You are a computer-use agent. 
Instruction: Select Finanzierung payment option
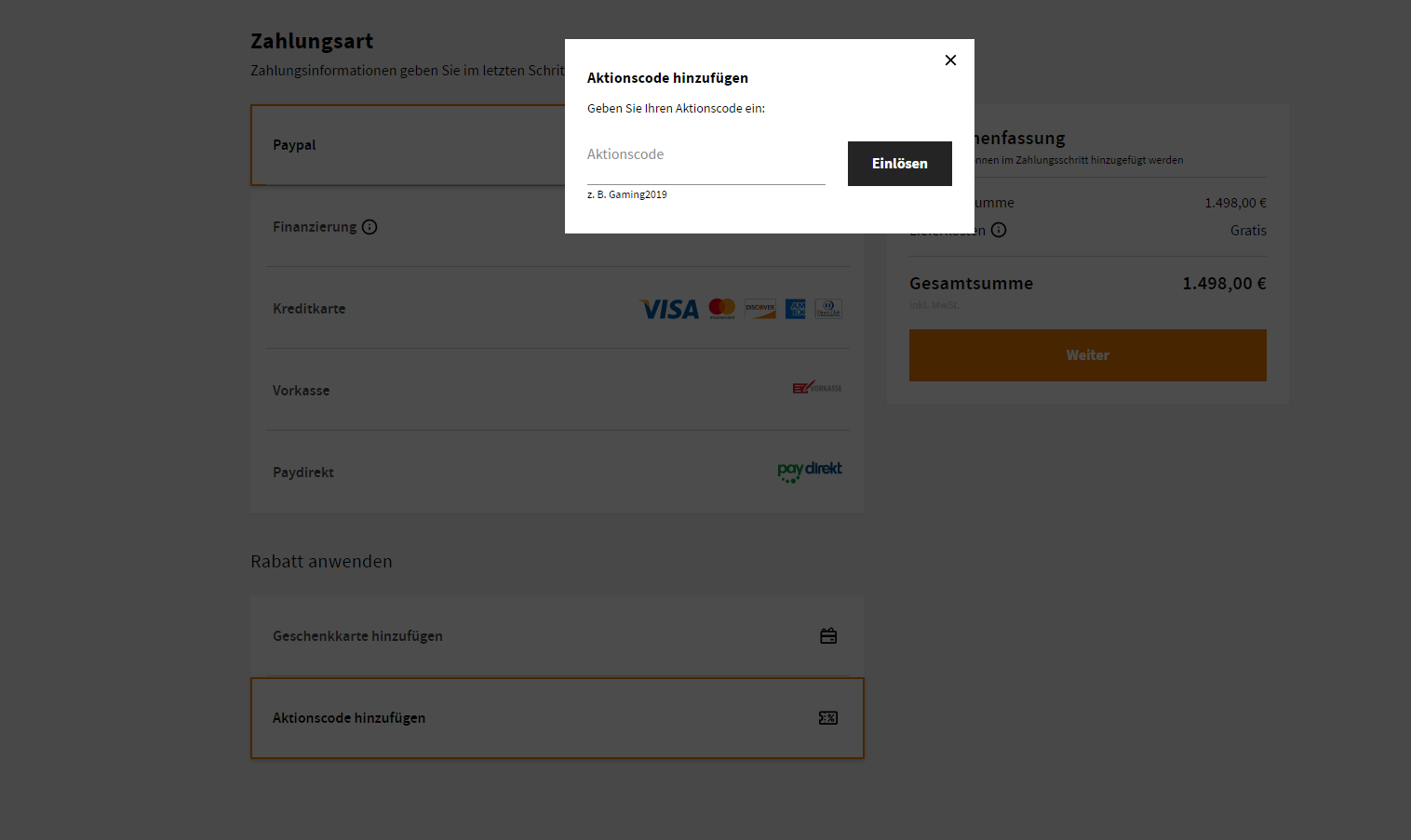click(x=315, y=227)
